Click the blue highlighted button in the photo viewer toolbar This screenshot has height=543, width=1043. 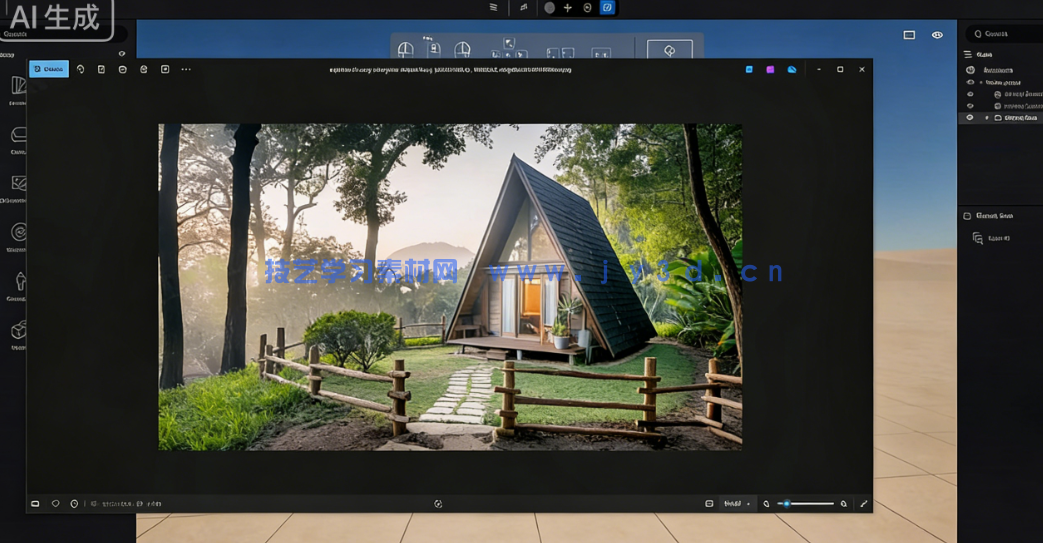tap(48, 69)
